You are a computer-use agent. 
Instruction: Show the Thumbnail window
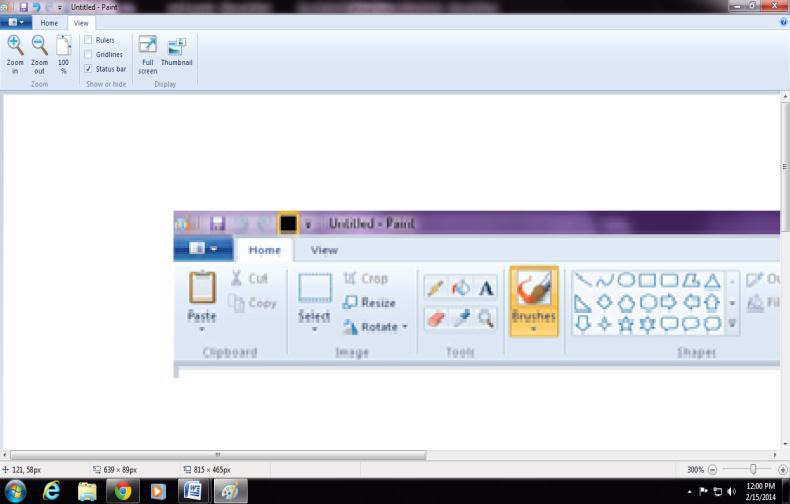click(x=176, y=51)
